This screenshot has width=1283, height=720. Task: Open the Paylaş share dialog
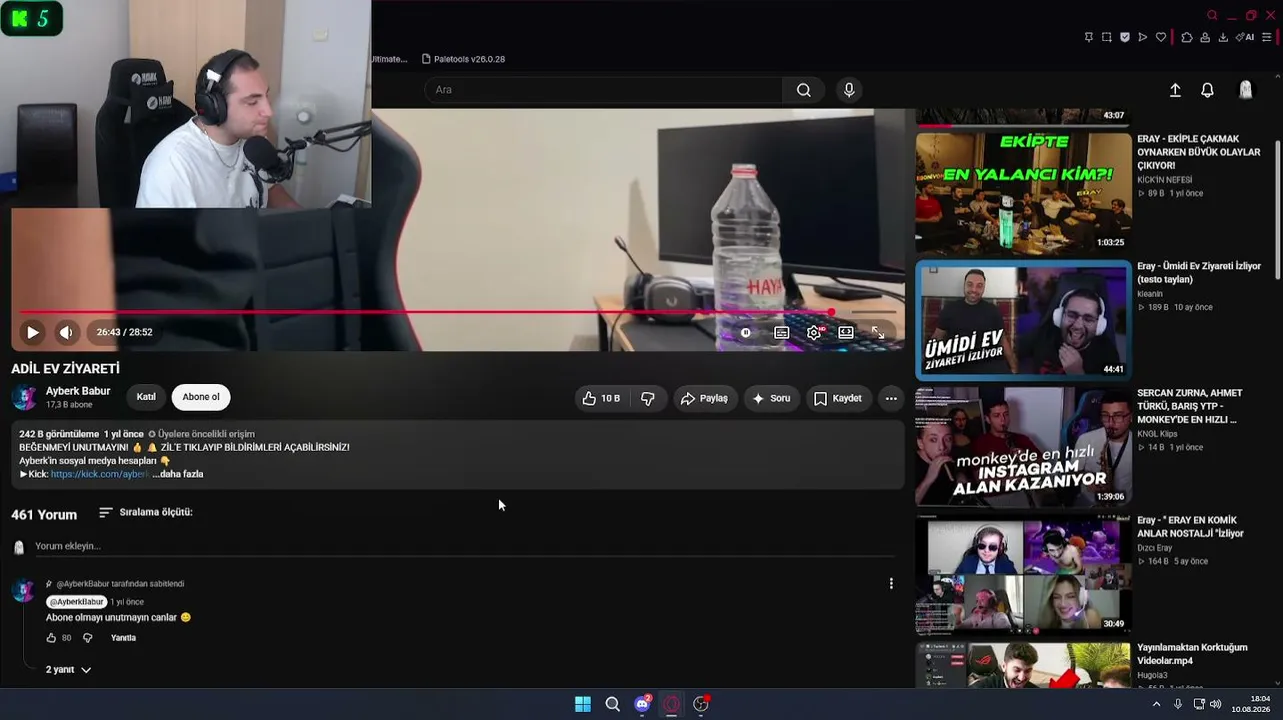click(x=704, y=398)
